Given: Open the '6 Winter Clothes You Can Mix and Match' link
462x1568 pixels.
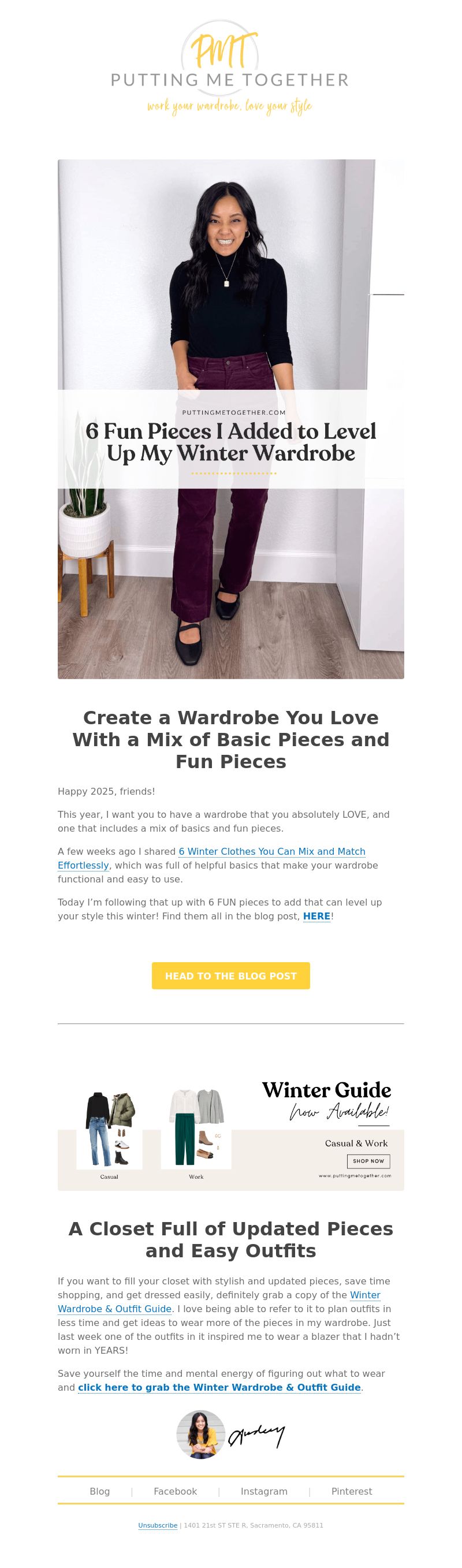Looking at the screenshot, I should point(211,858).
